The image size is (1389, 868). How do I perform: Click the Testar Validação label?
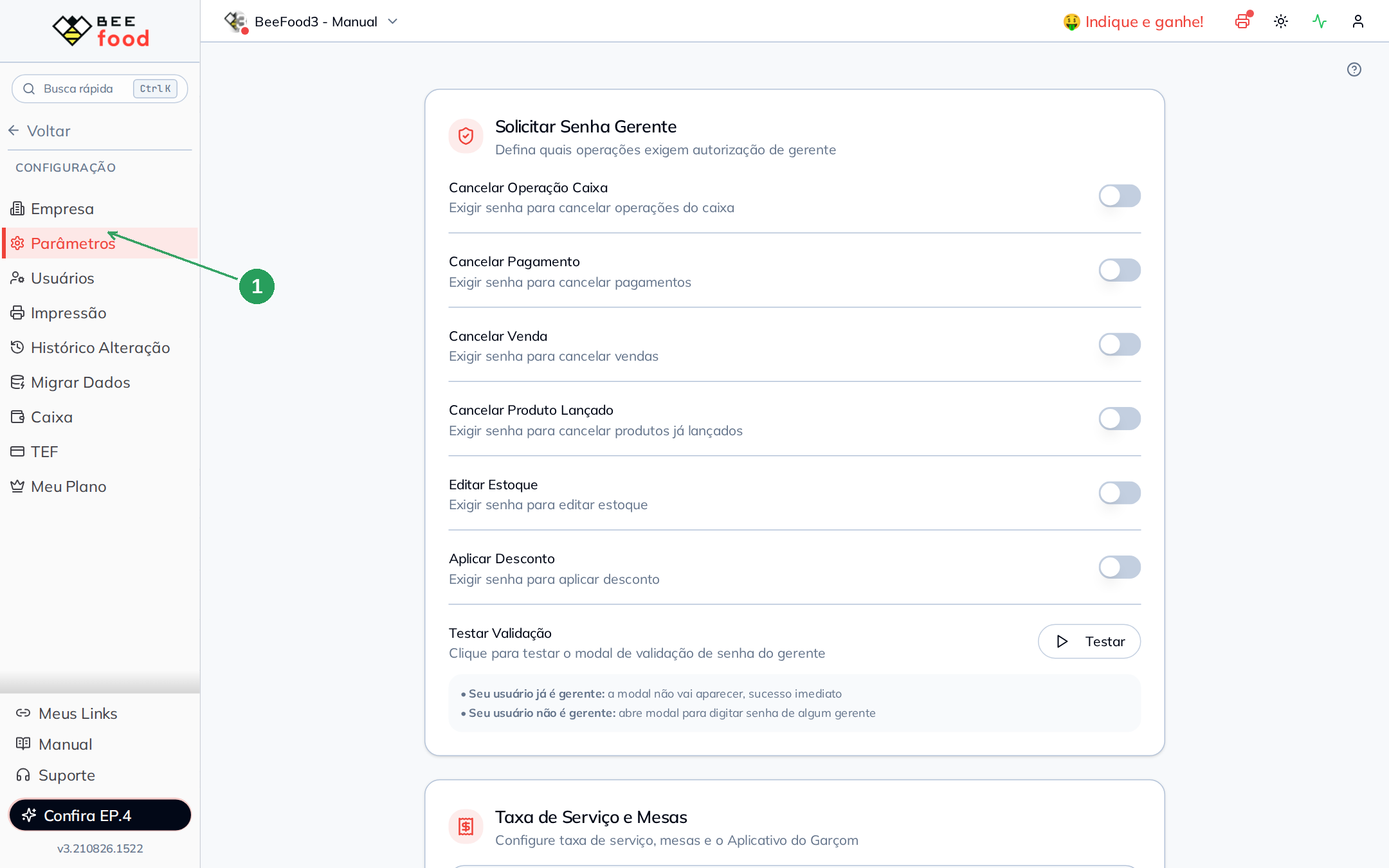point(500,633)
